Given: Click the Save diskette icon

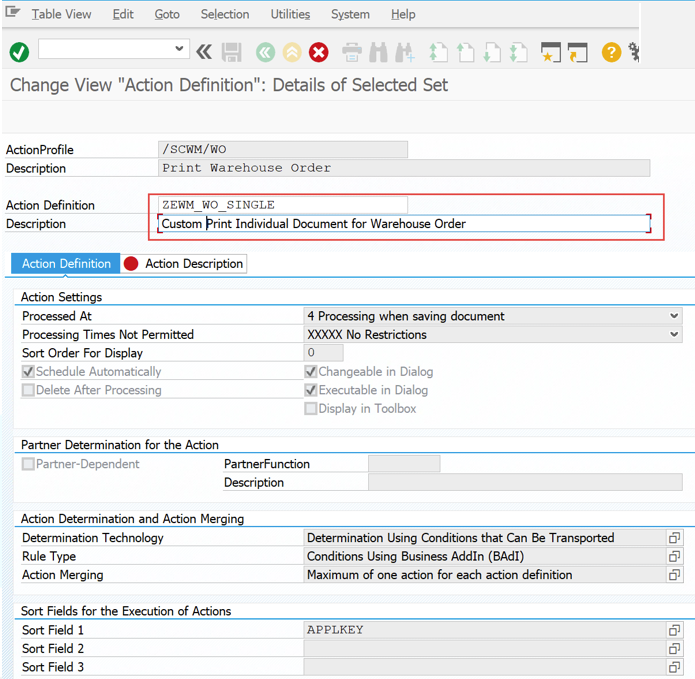Looking at the screenshot, I should click(x=232, y=52).
